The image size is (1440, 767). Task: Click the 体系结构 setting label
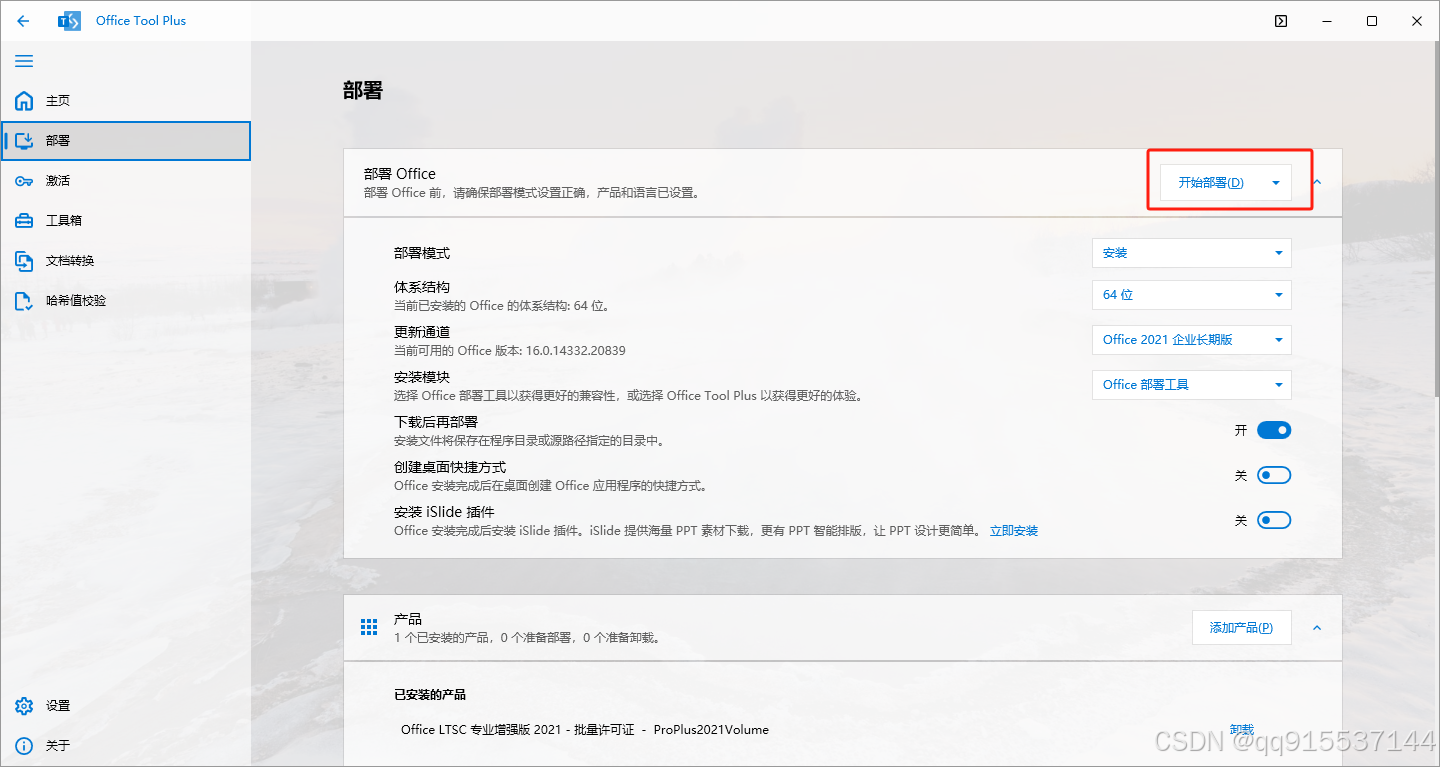[x=422, y=287]
